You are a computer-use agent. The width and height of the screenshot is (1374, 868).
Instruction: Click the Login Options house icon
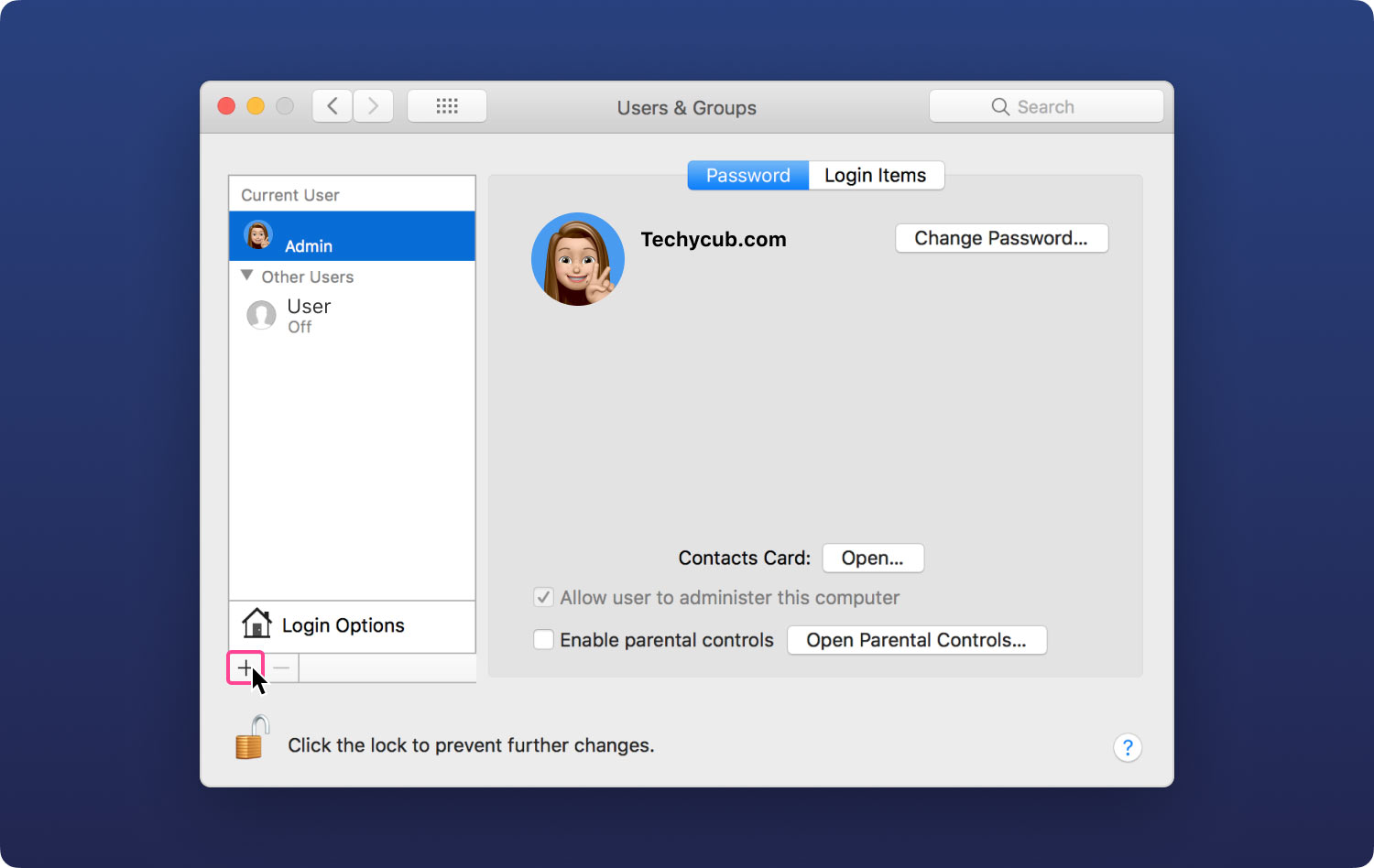tap(256, 624)
